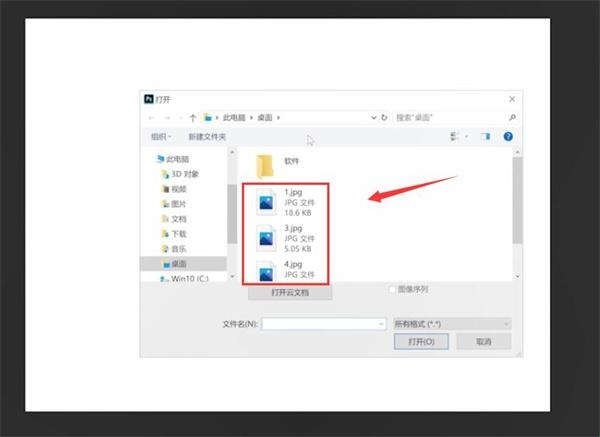Click the 打开云文档 button
This screenshot has width=600, height=437.
coord(290,293)
